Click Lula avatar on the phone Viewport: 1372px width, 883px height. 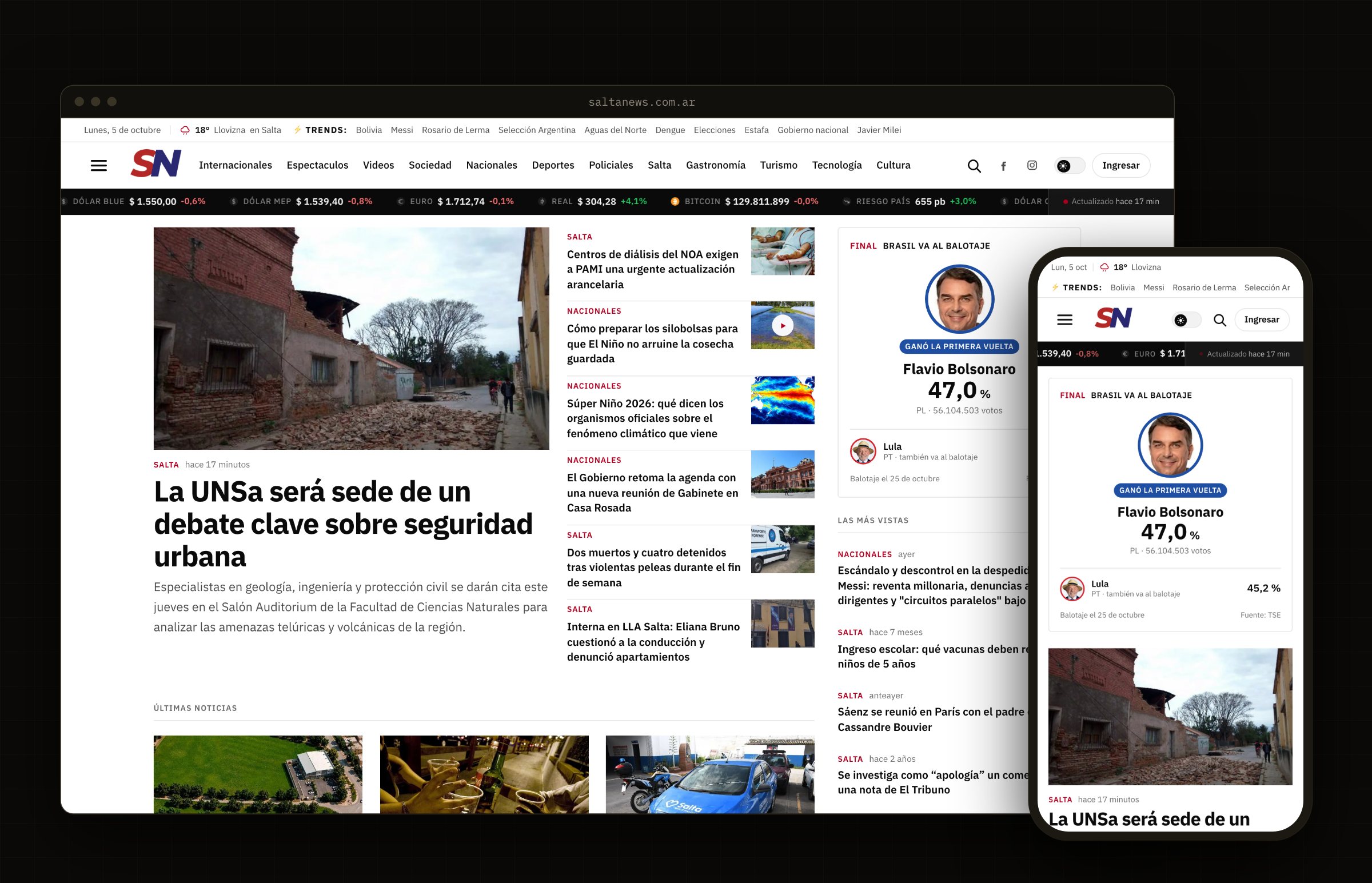[x=1072, y=588]
